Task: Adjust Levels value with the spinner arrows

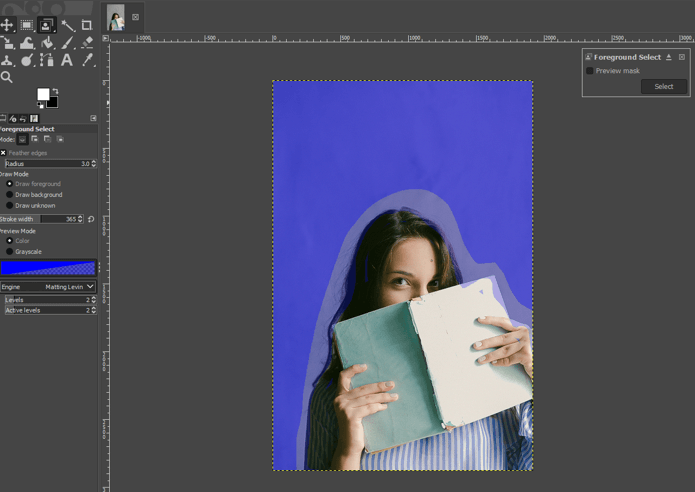Action: tap(94, 300)
